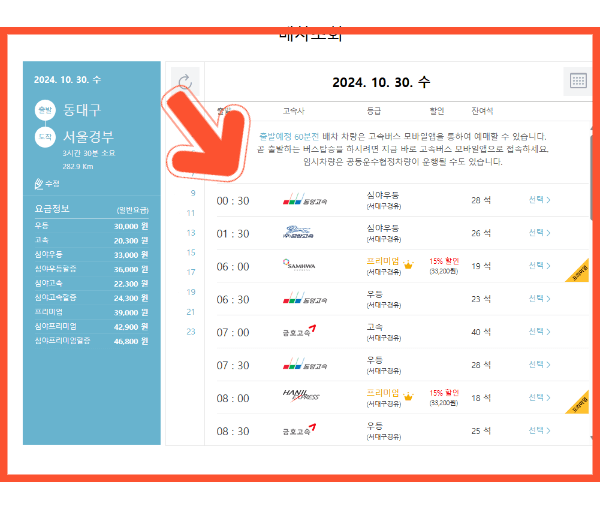Jump to hour 11 in time list
This screenshot has width=600, height=523.
coord(191,213)
